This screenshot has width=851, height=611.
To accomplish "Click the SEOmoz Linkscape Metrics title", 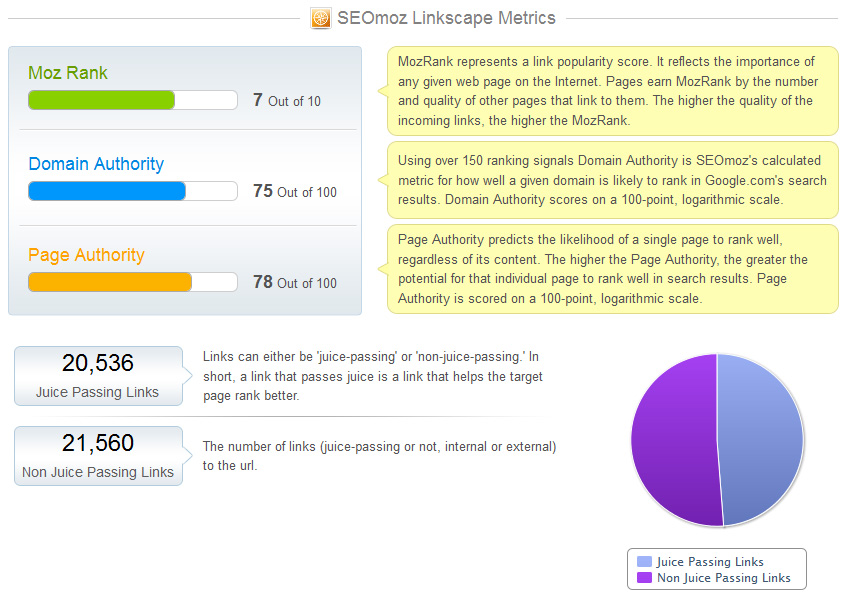I will [x=446, y=18].
